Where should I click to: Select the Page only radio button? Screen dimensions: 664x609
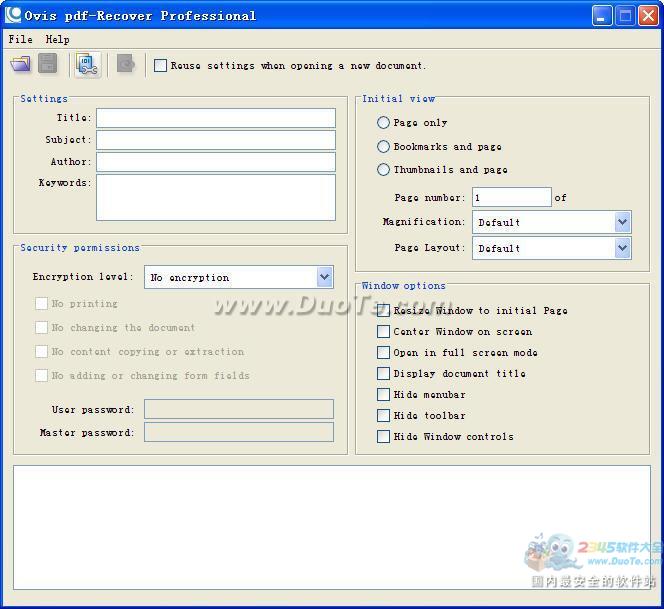383,123
